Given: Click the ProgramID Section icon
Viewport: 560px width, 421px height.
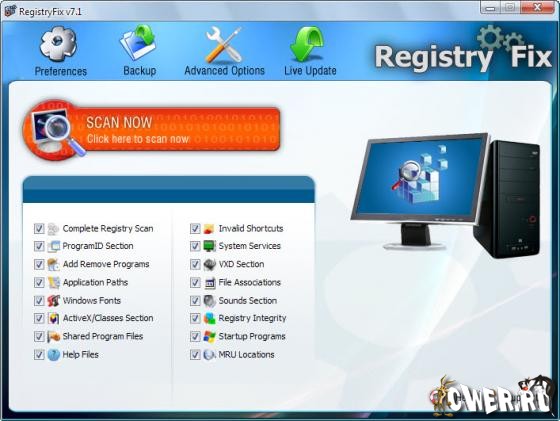Looking at the screenshot, I should point(53,246).
